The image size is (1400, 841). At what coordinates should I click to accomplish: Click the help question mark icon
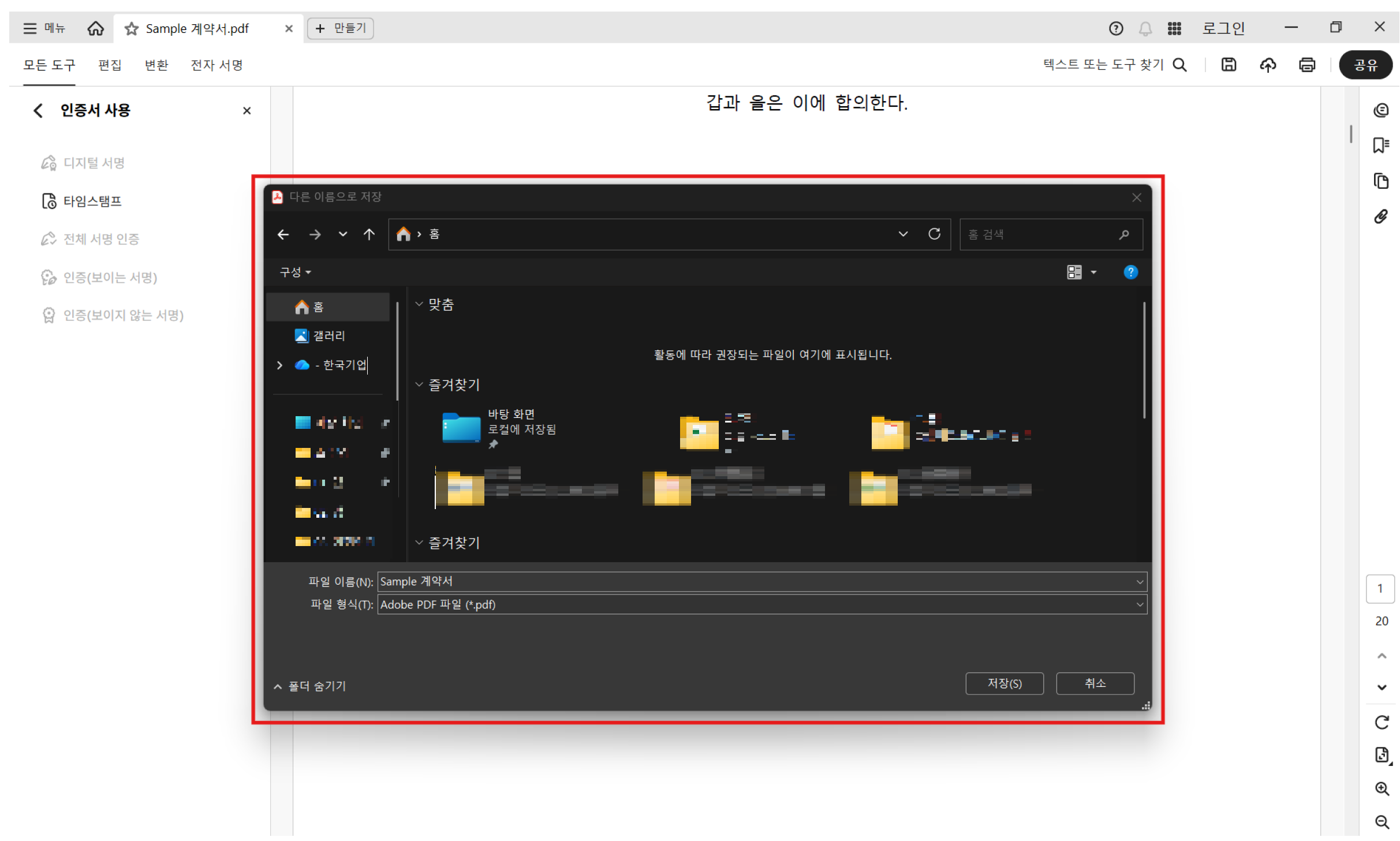pyautogui.click(x=1116, y=28)
